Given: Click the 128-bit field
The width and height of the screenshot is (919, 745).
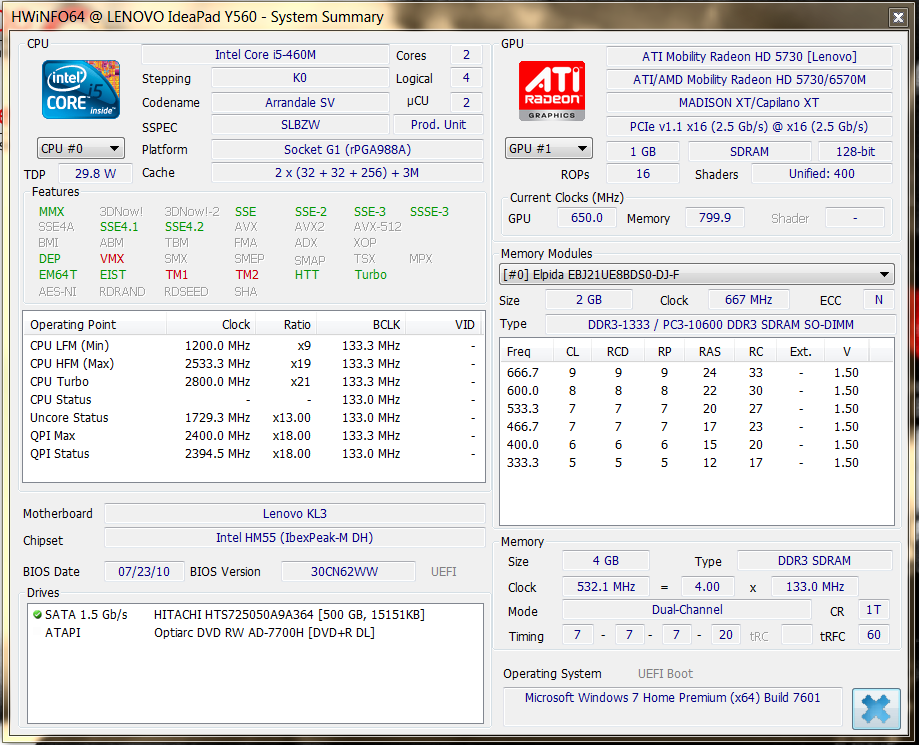Looking at the screenshot, I should (855, 152).
